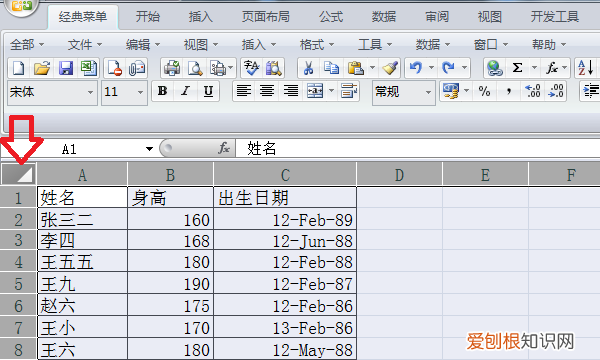Click the Select All corner button
The image size is (600, 360).
point(18,174)
